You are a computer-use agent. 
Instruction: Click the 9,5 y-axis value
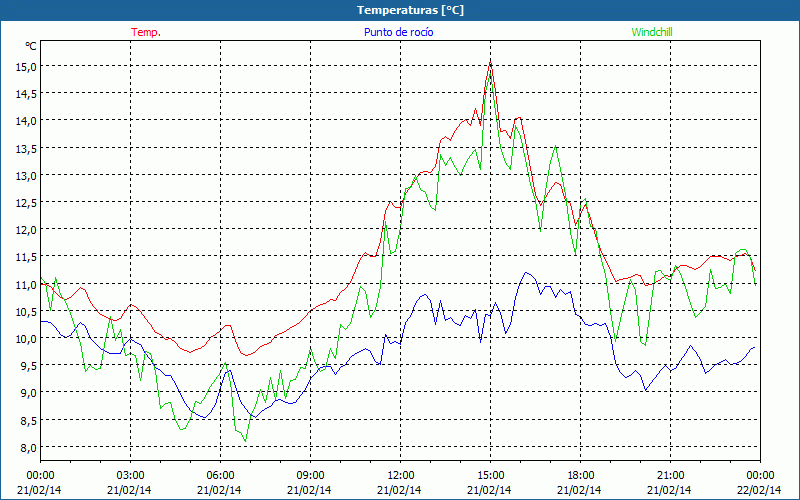click(x=30, y=365)
